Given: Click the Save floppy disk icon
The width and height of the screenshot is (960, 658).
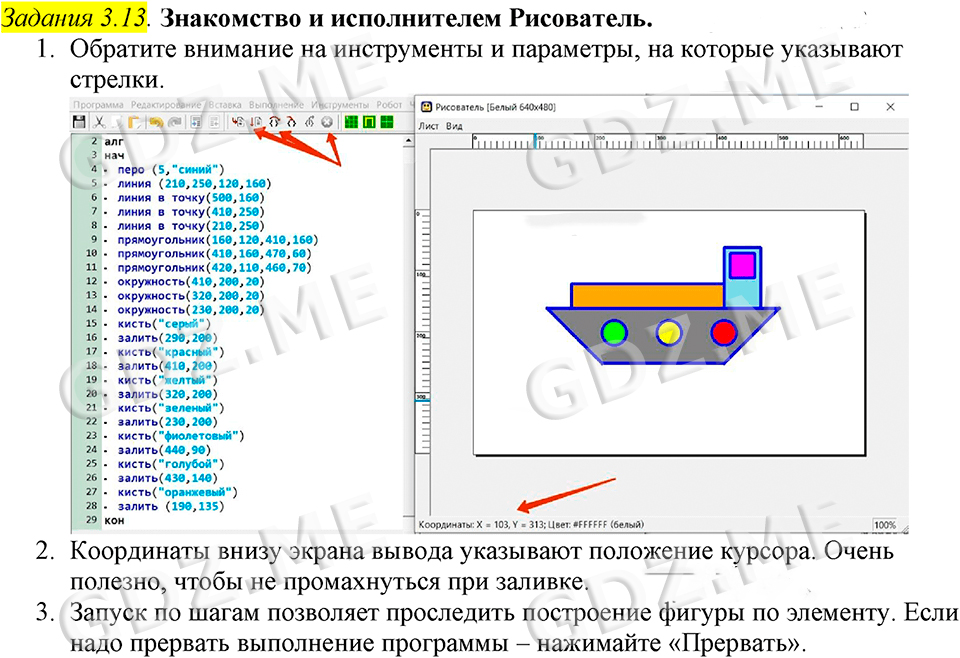Looking at the screenshot, I should click(79, 121).
